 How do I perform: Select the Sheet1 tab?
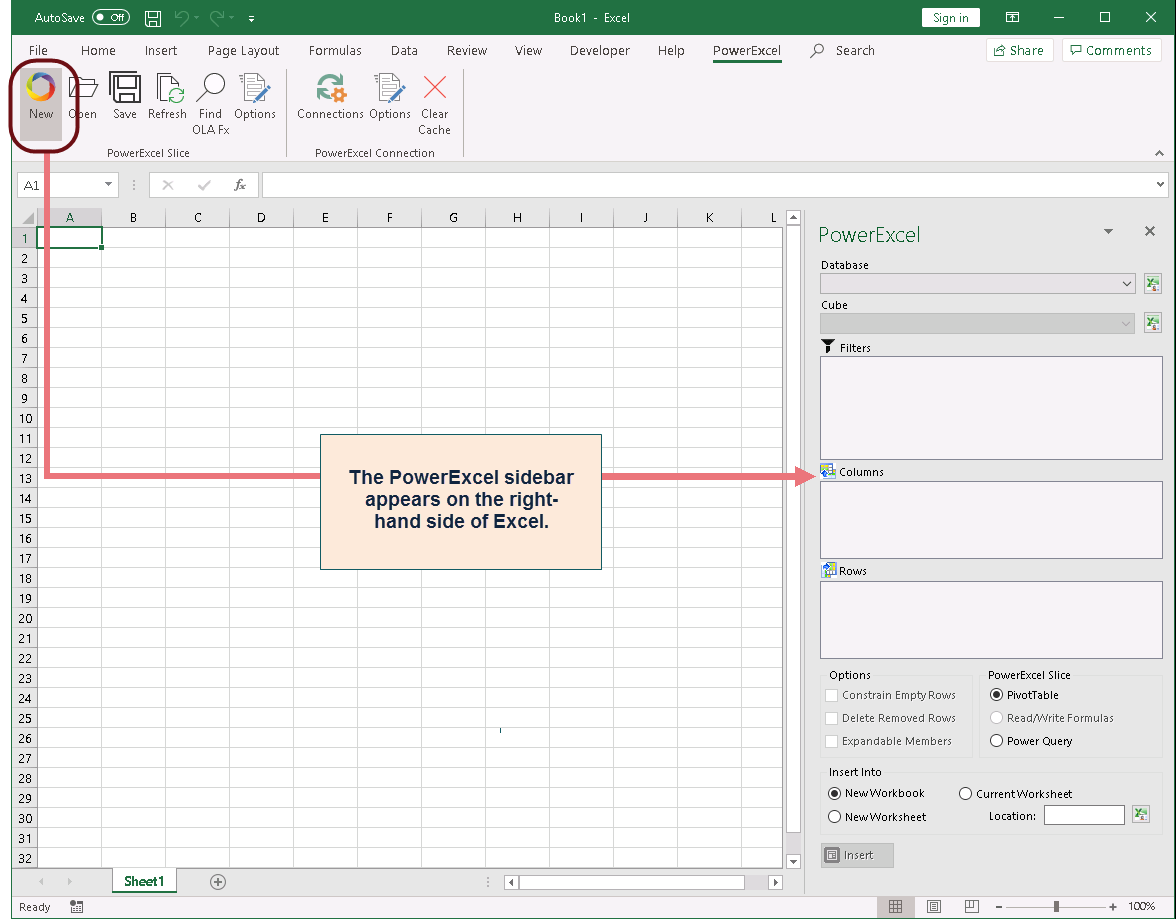pos(144,881)
